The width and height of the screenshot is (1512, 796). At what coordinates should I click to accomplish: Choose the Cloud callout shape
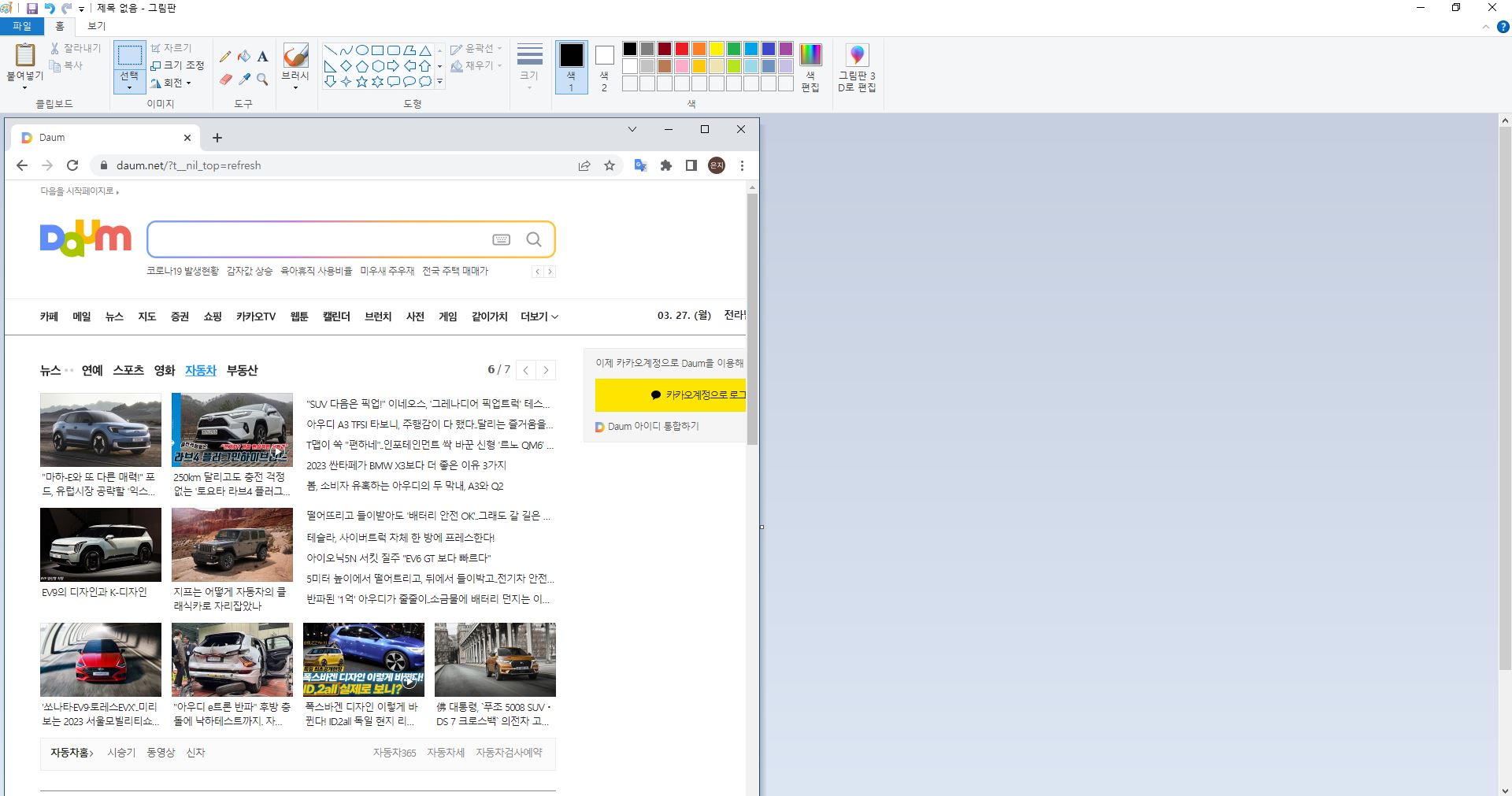(x=424, y=81)
